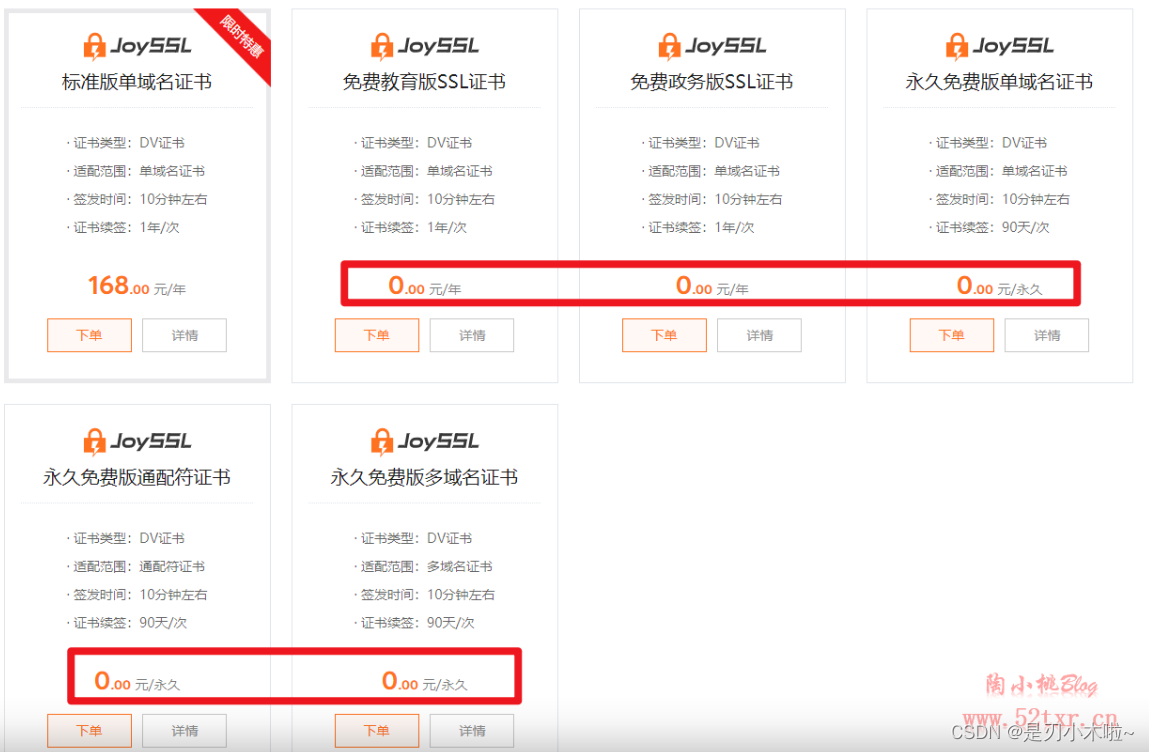Click 适配范围: 多域名证书 row
Screen dimensions: 1149x752
pos(424,567)
